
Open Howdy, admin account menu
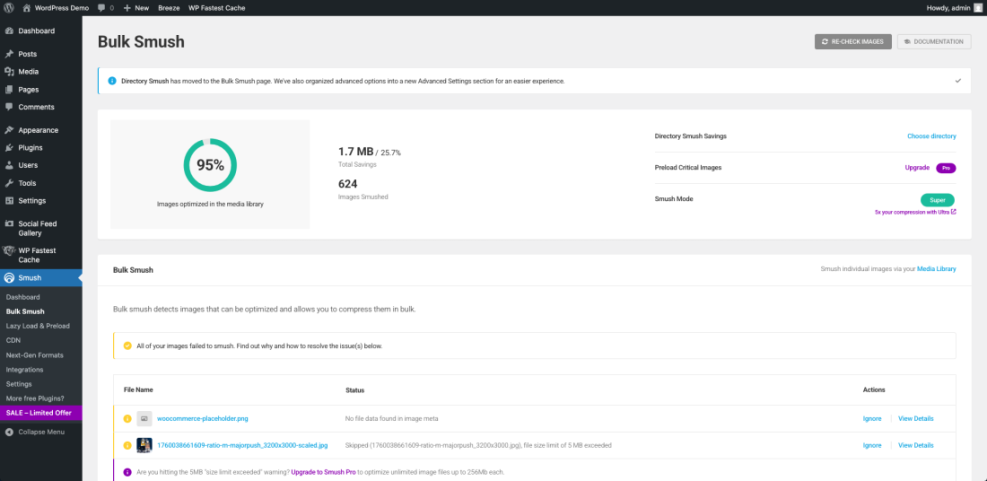[x=953, y=8]
